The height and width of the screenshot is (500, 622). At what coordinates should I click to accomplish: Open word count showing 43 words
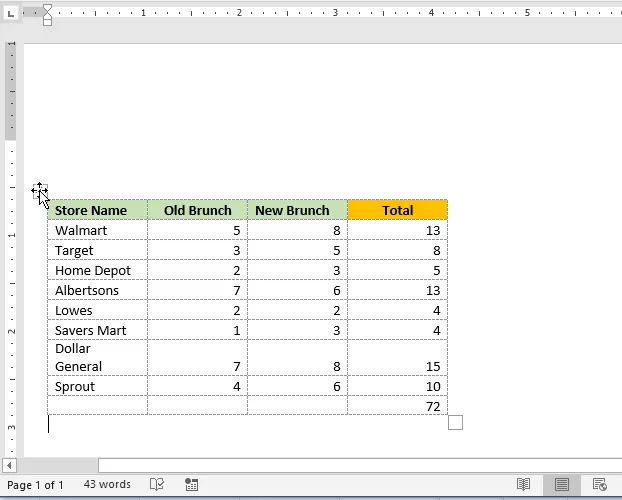coord(107,485)
